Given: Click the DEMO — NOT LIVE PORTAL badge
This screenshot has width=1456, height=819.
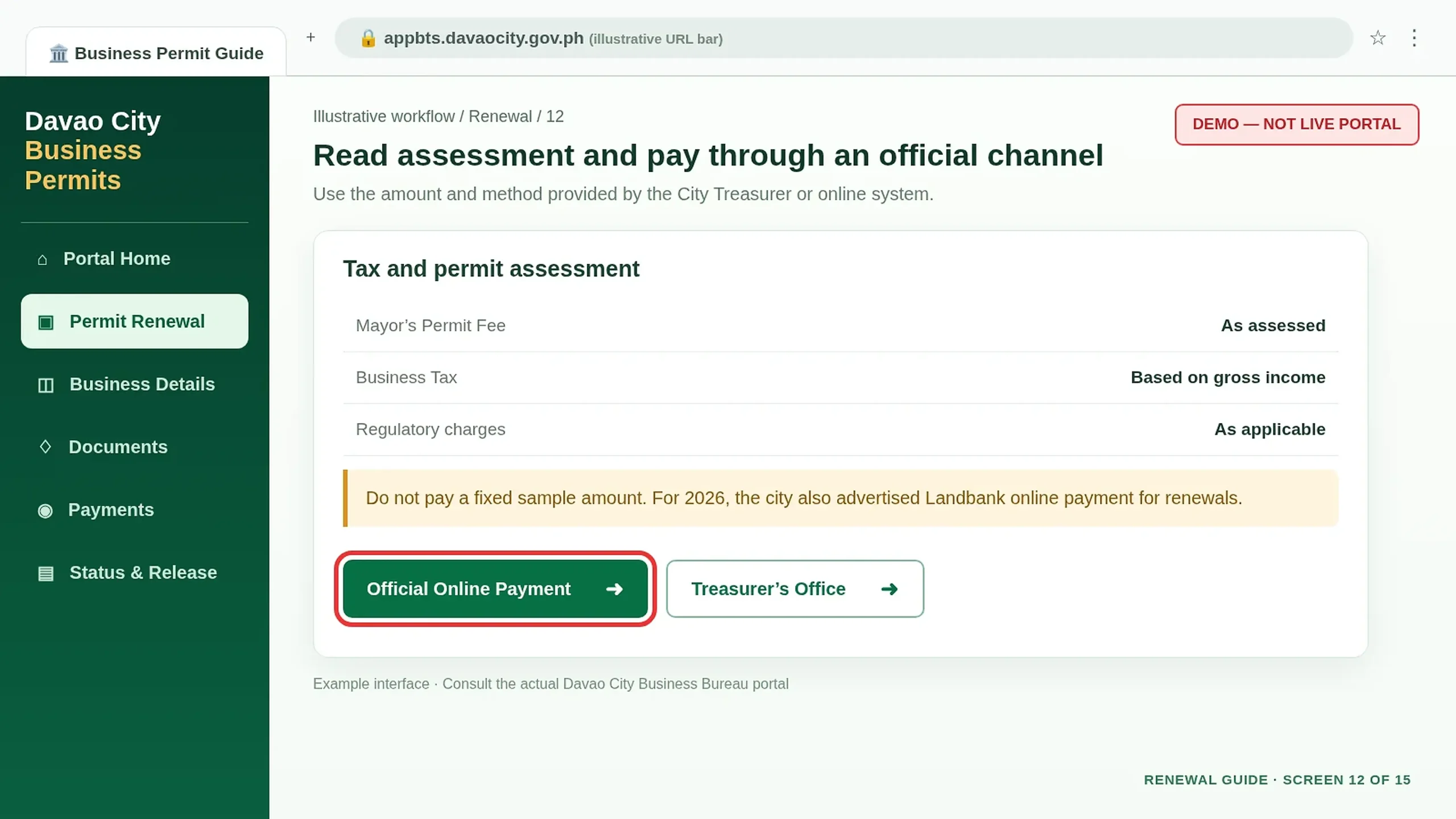Looking at the screenshot, I should pyautogui.click(x=1297, y=124).
